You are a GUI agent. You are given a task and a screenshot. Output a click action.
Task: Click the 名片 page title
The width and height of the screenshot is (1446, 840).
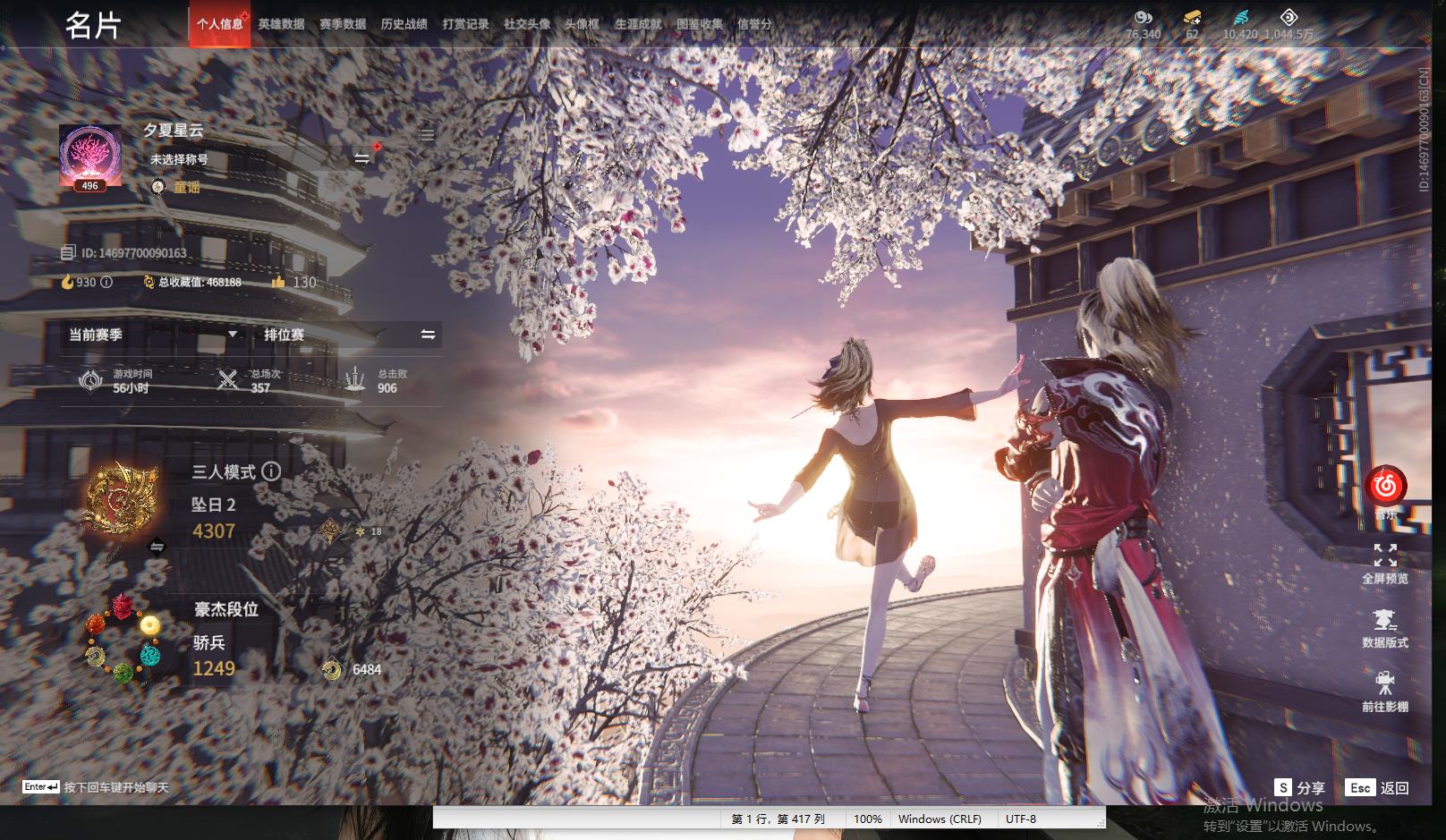pyautogui.click(x=93, y=25)
